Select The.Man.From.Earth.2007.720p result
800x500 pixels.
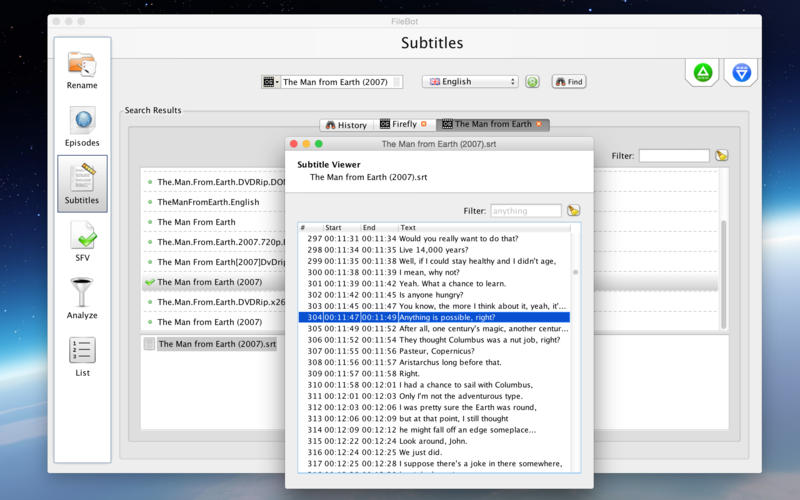tap(214, 242)
